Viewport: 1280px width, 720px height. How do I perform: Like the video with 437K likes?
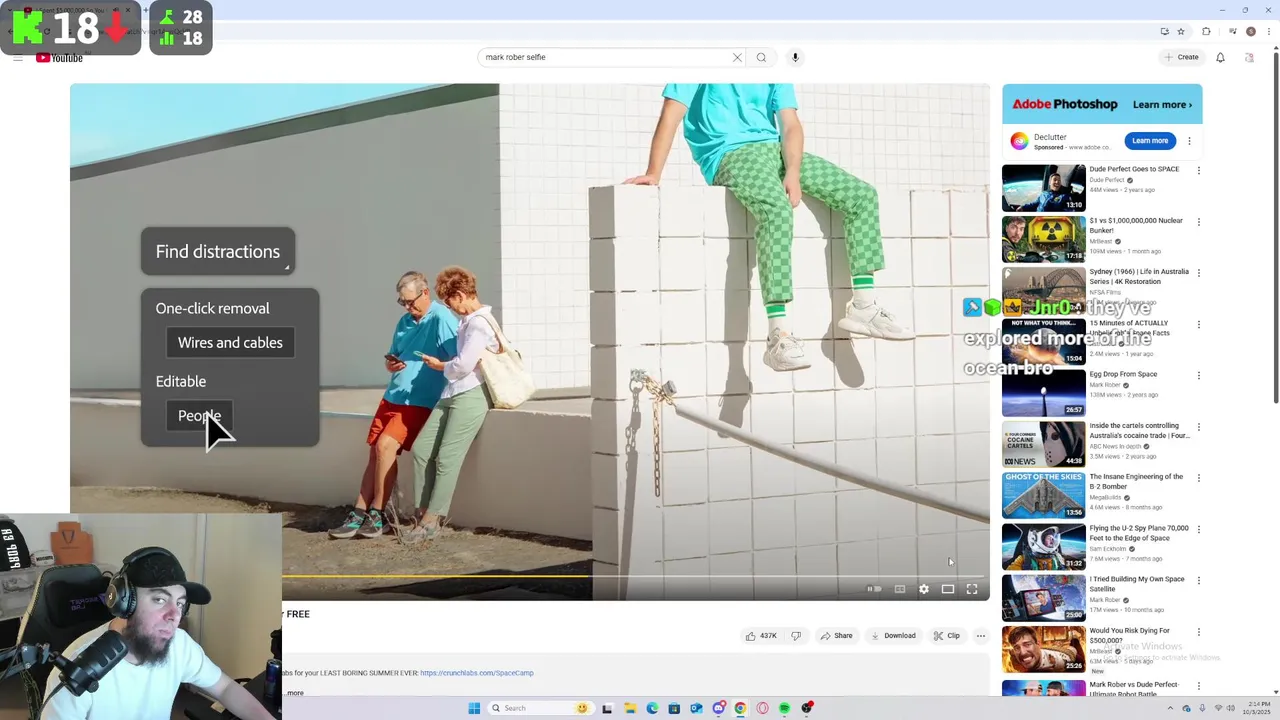[760, 636]
